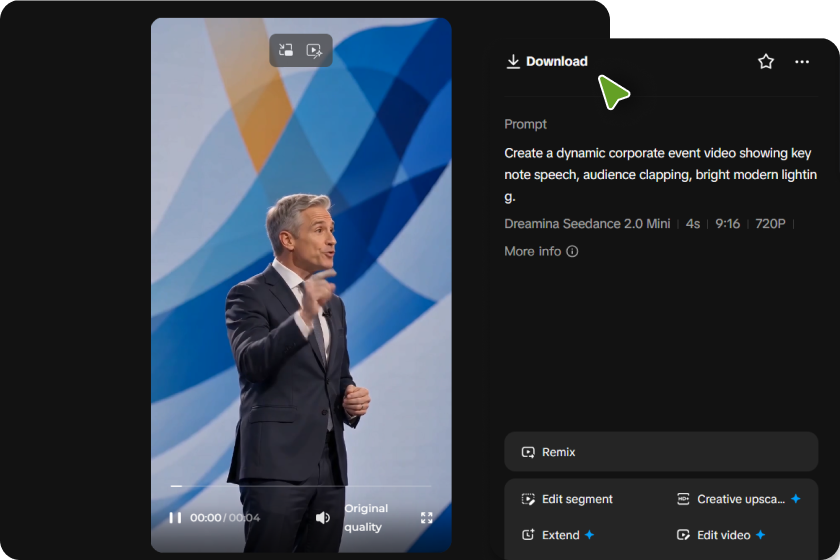Screen dimensions: 840x560
Task: Click the picture-in-picture icon above video
Action: tap(286, 50)
